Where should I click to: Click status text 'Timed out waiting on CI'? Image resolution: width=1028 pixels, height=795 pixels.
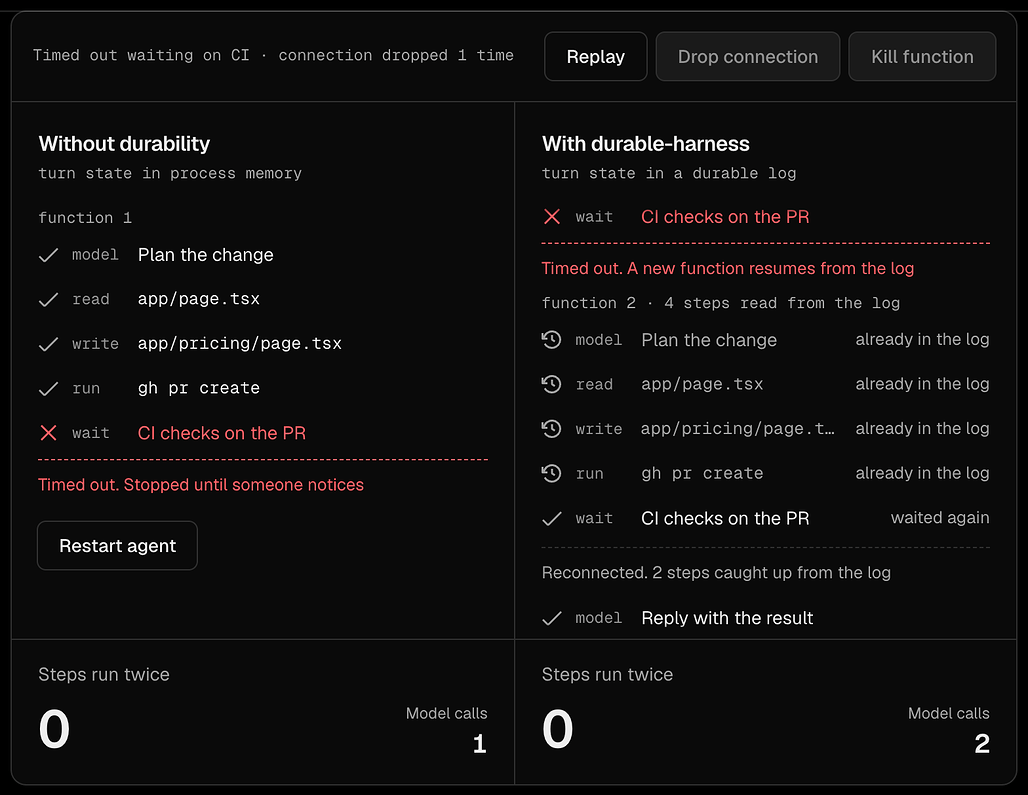click(141, 55)
